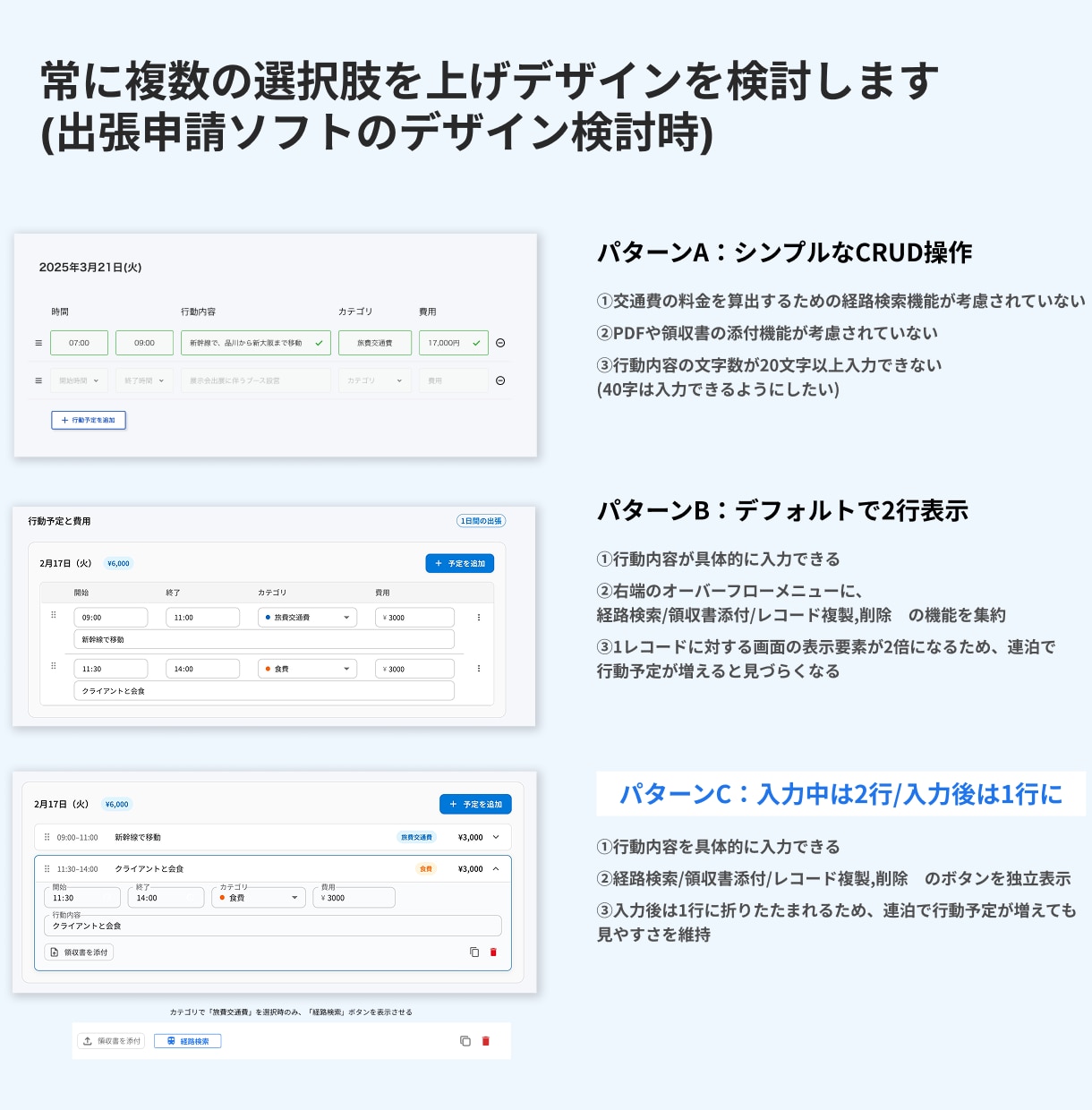Click the 経路検索 route search button
The width and height of the screenshot is (1092, 1110).
click(x=188, y=1041)
